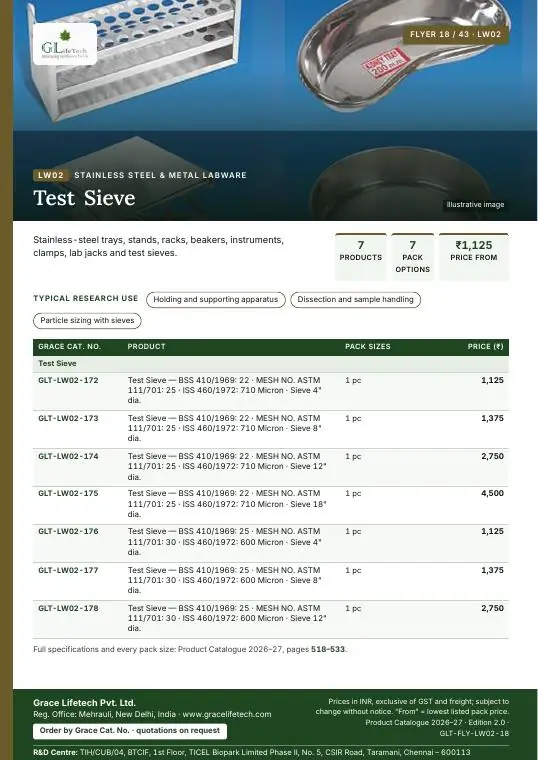Click the 7 PRODUCTS stat box
The image size is (538, 760).
click(x=361, y=256)
